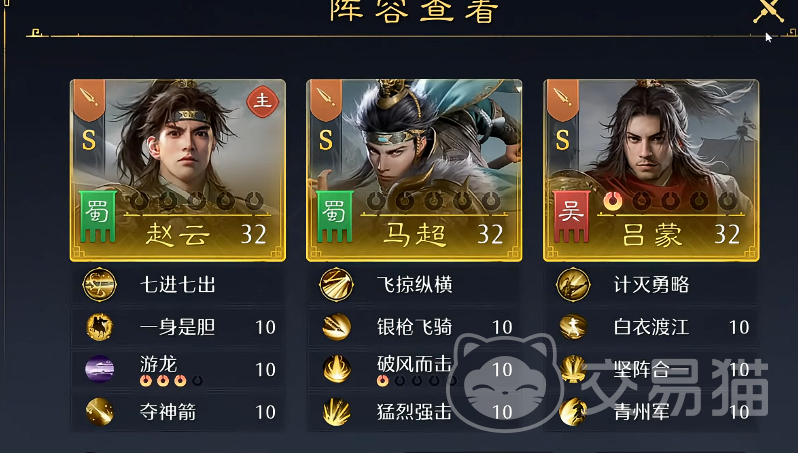Select the 坚阵合一 skill row
This screenshot has height=453, width=798.
pos(651,369)
